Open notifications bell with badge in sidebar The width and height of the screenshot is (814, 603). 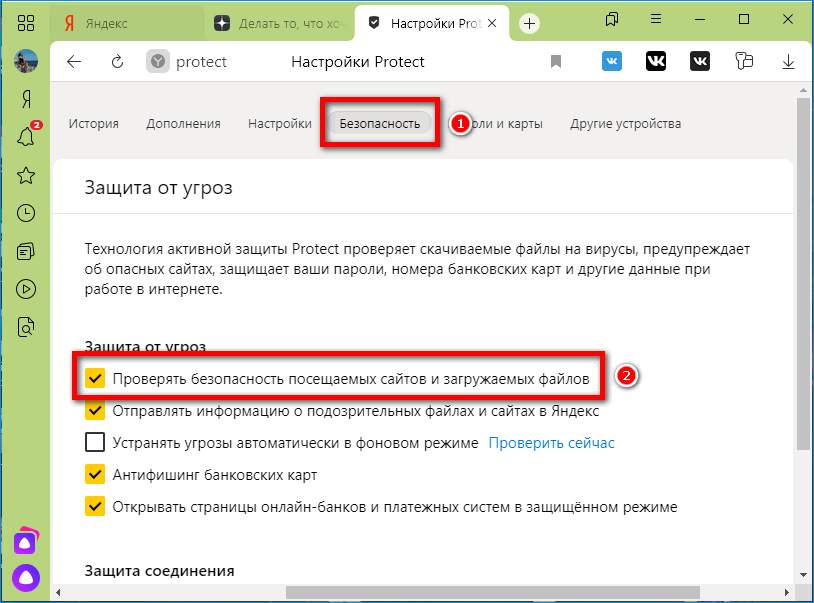point(24,136)
